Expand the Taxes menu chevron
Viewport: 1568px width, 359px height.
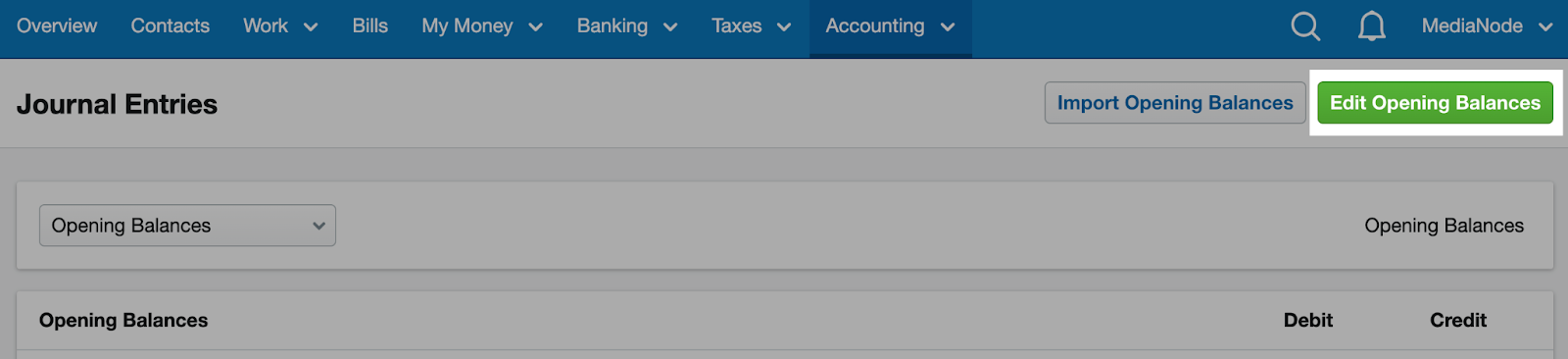tap(784, 27)
